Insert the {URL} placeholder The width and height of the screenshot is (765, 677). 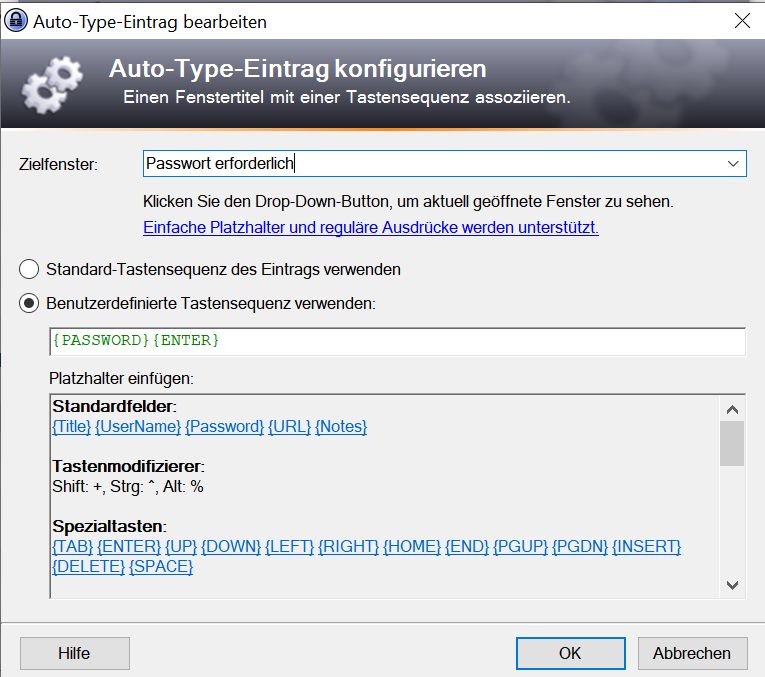pos(289,427)
